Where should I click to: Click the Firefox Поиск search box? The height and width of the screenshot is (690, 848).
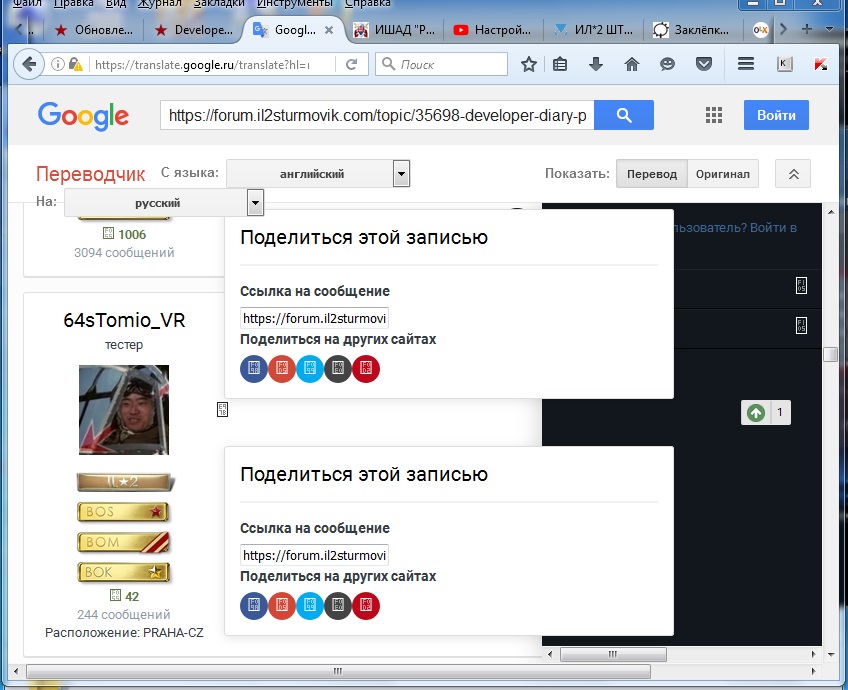pyautogui.click(x=441, y=64)
